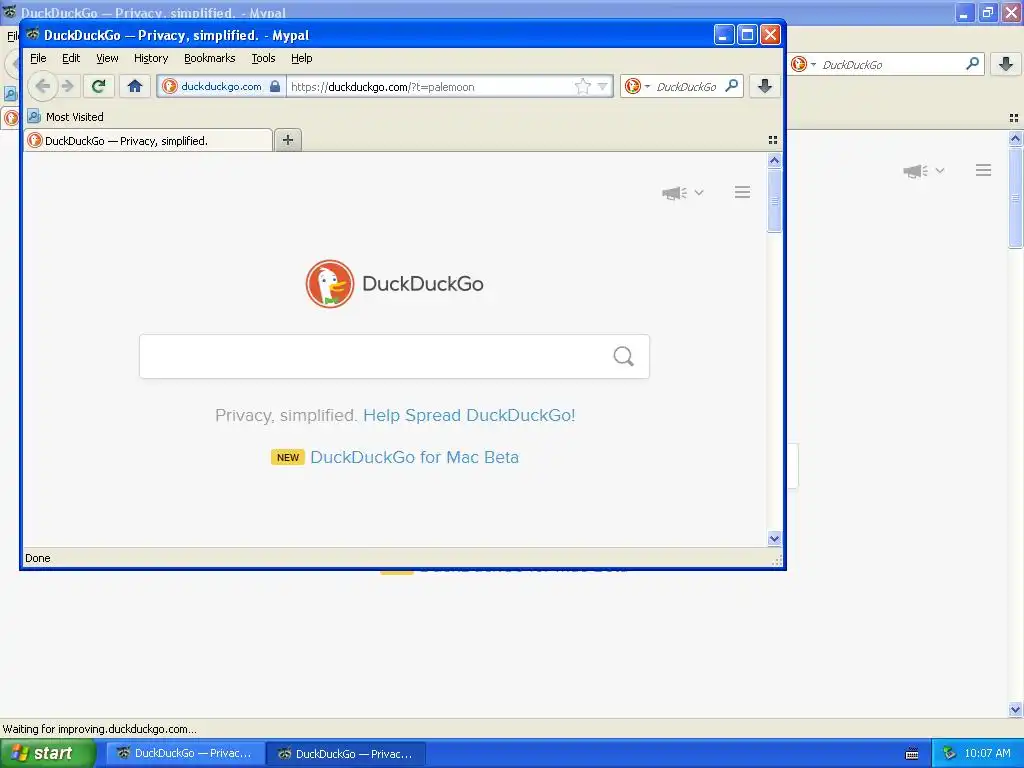Open front window's Downloads arrow button
This screenshot has height=768, width=1024.
(765, 86)
